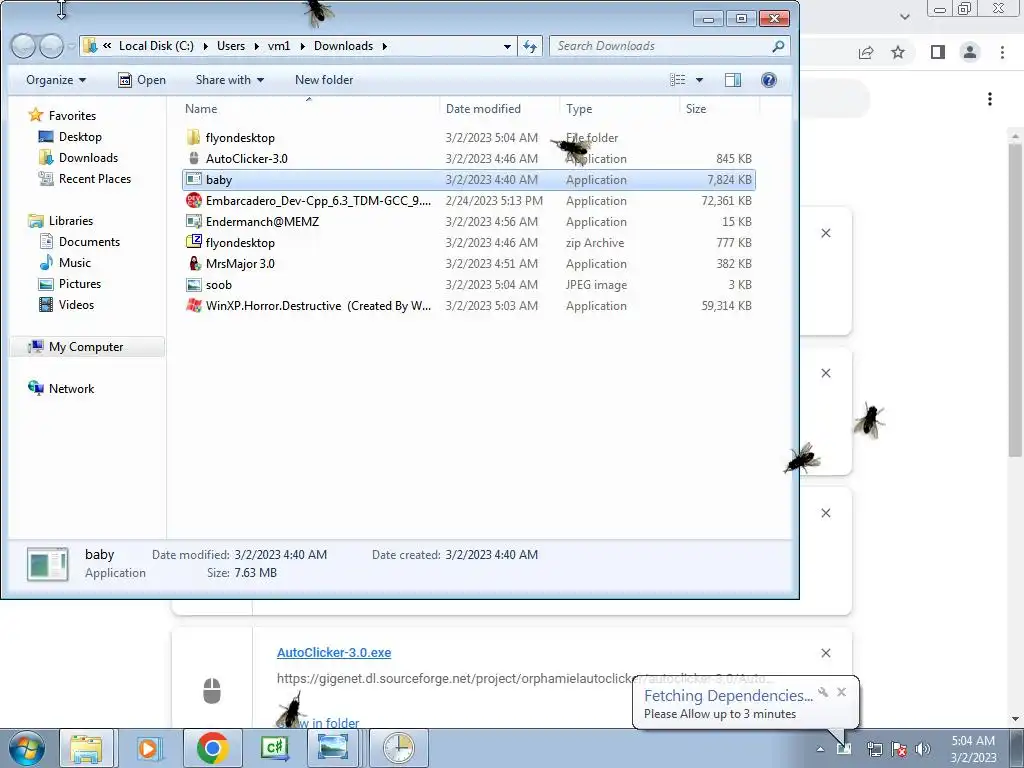Open the clock application taskbar icon

point(398,748)
